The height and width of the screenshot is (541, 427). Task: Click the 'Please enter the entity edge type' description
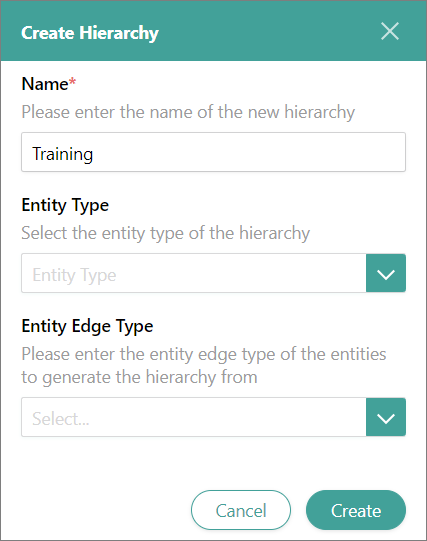[x=204, y=366]
